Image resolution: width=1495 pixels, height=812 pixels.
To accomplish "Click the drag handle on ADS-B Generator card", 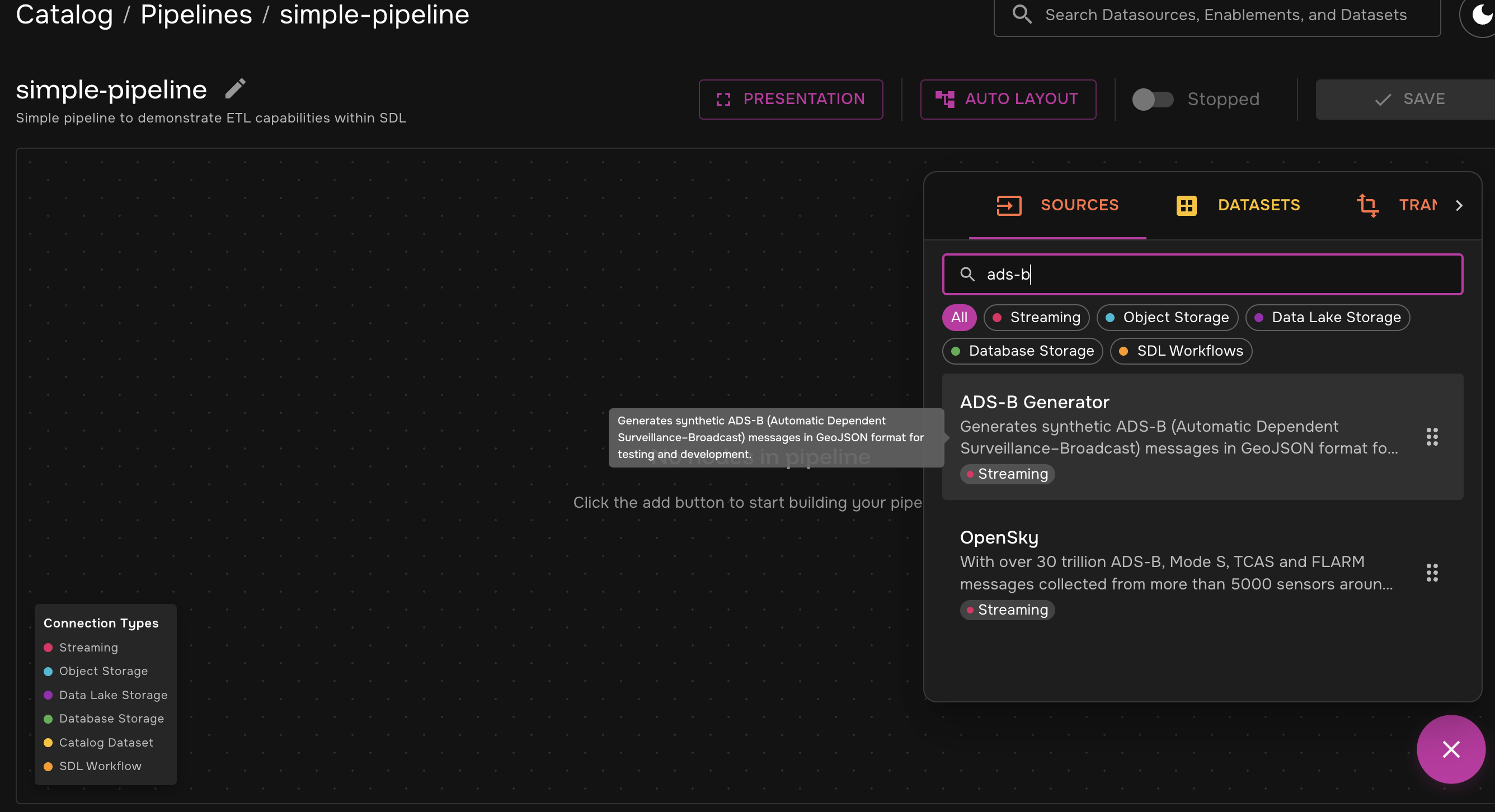I will coord(1432,437).
